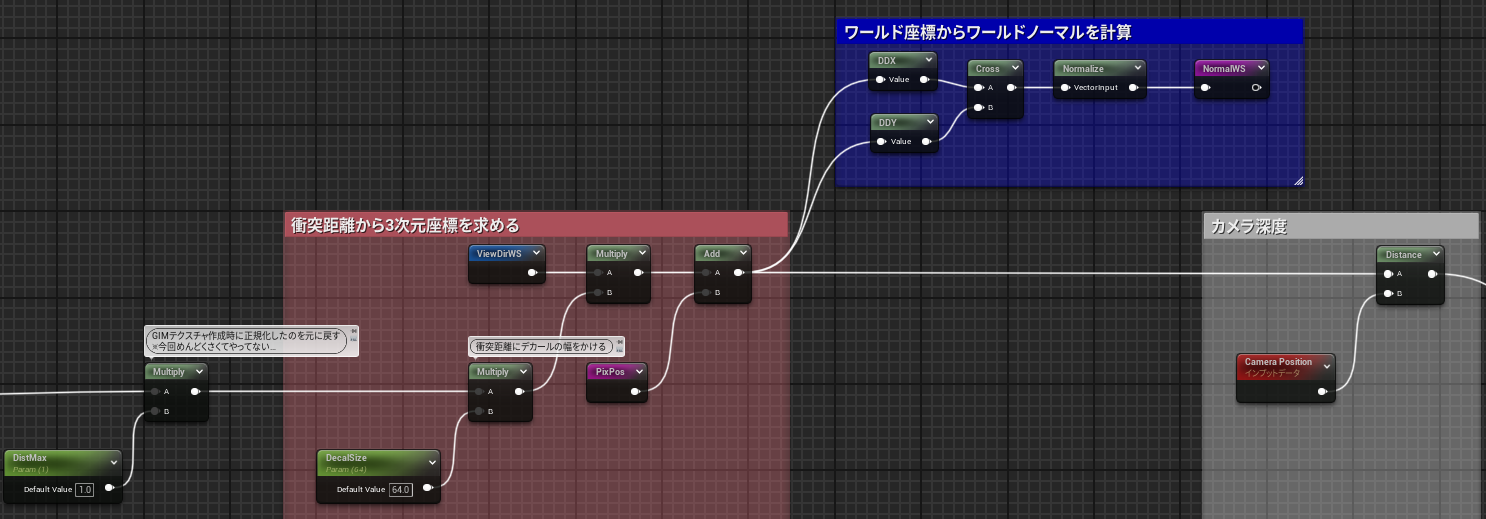Click input pin A on the Add node
Viewport: 1486px width, 519px height.
pyautogui.click(x=705, y=273)
